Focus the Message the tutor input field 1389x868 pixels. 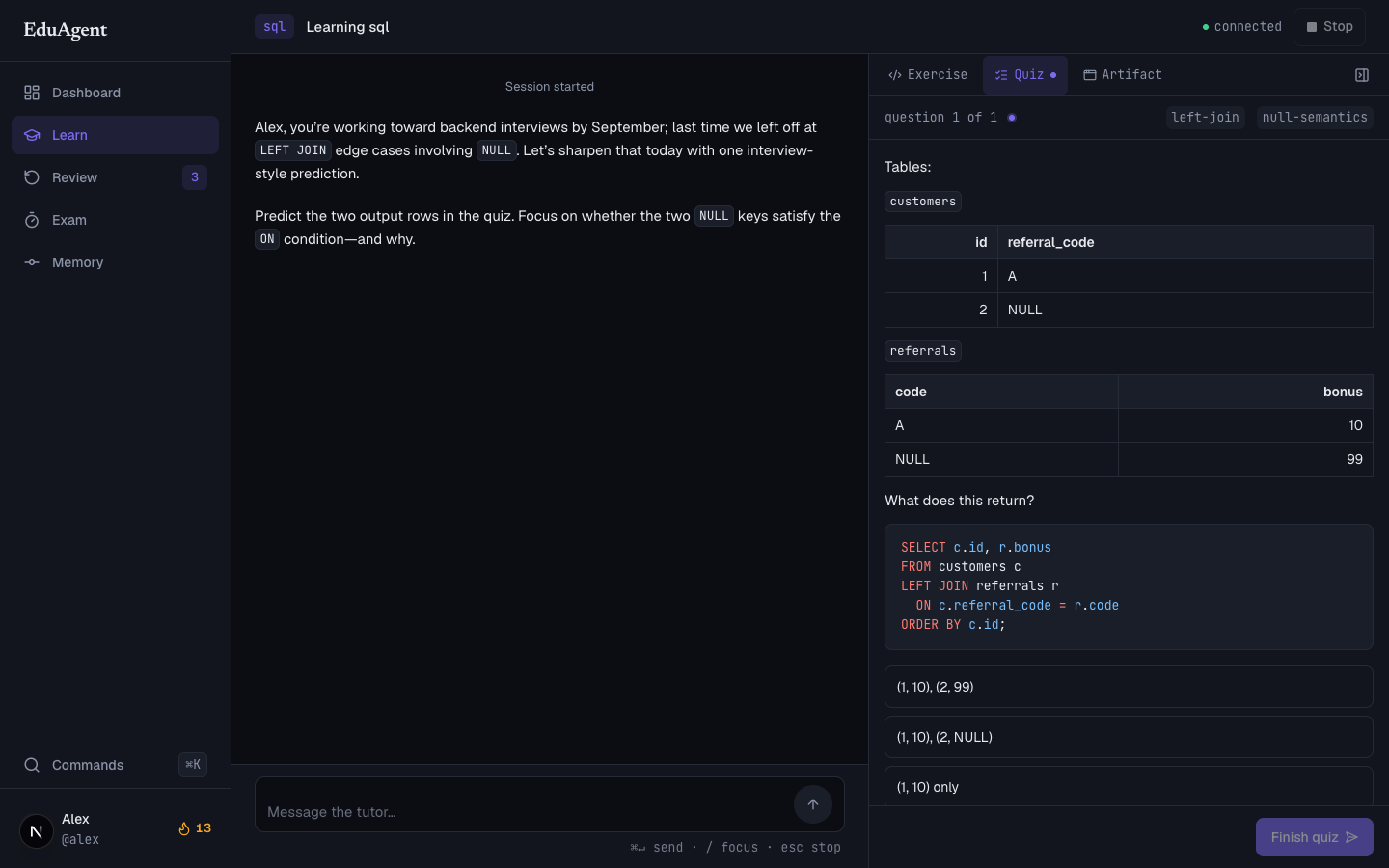pyautogui.click(x=525, y=812)
